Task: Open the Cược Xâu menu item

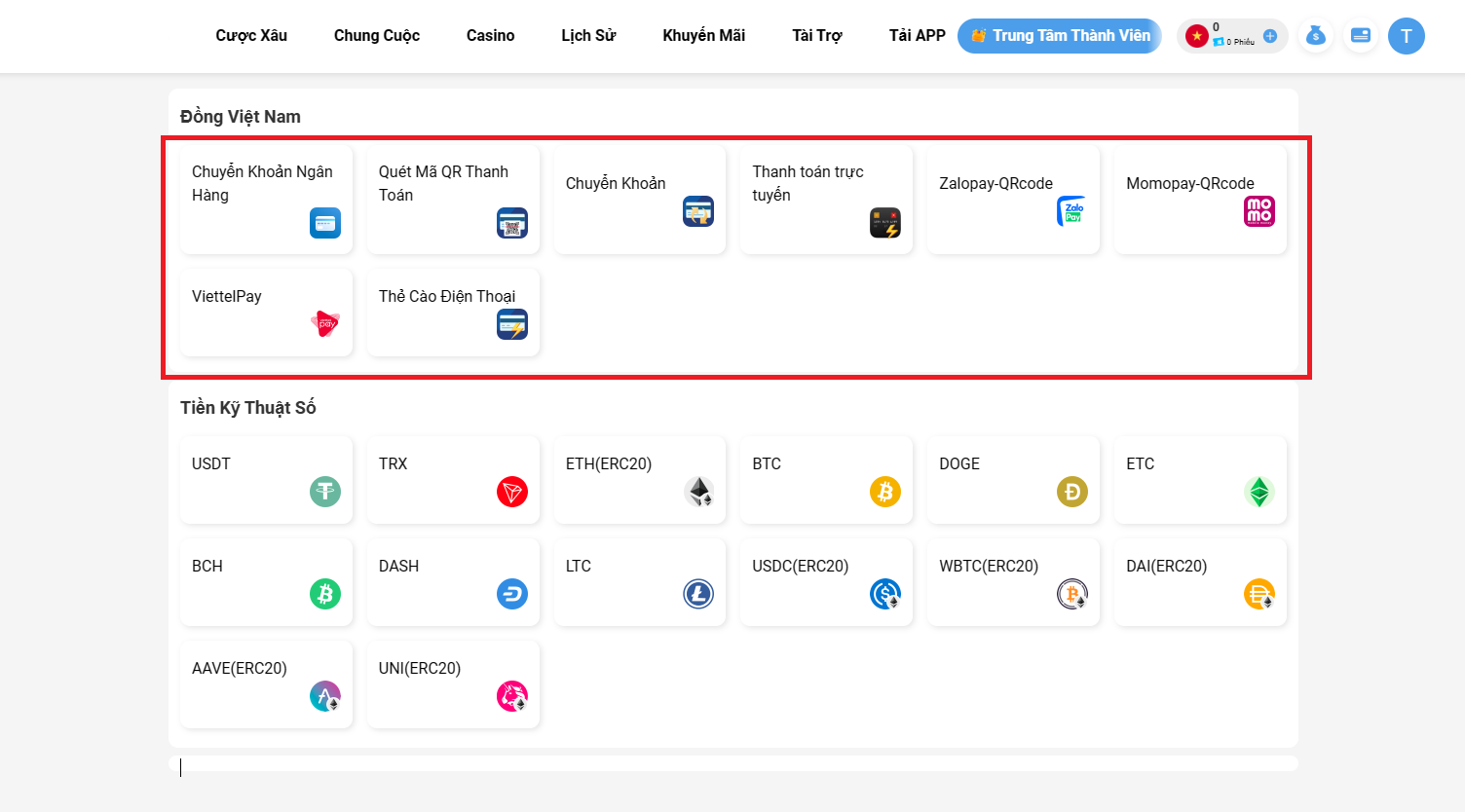Action: point(251,36)
